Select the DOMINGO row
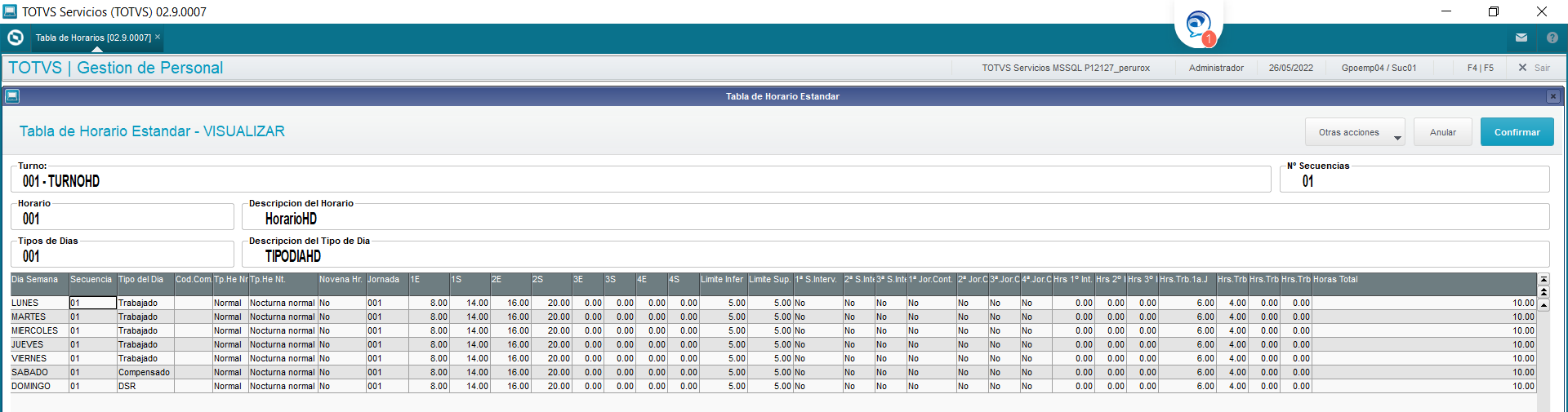This screenshot has width=1568, height=412. [x=773, y=386]
